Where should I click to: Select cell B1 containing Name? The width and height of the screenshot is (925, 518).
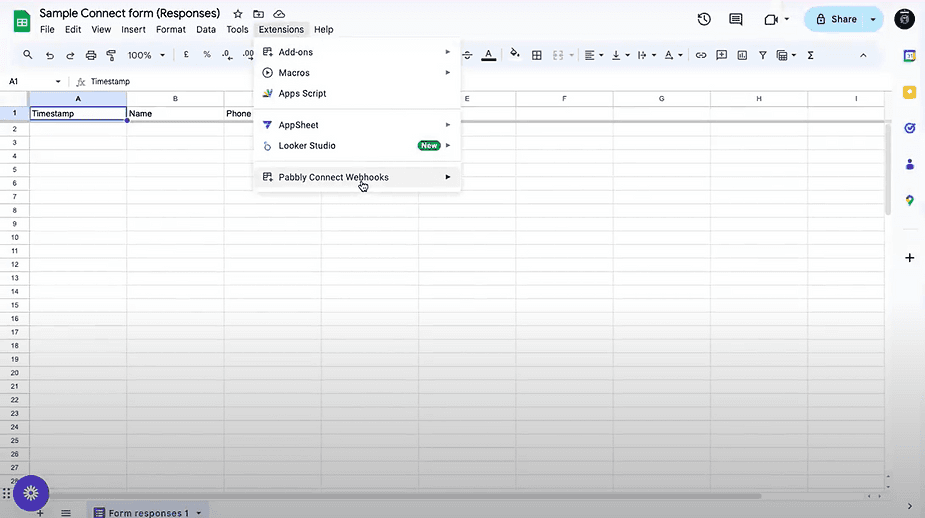[x=175, y=113]
